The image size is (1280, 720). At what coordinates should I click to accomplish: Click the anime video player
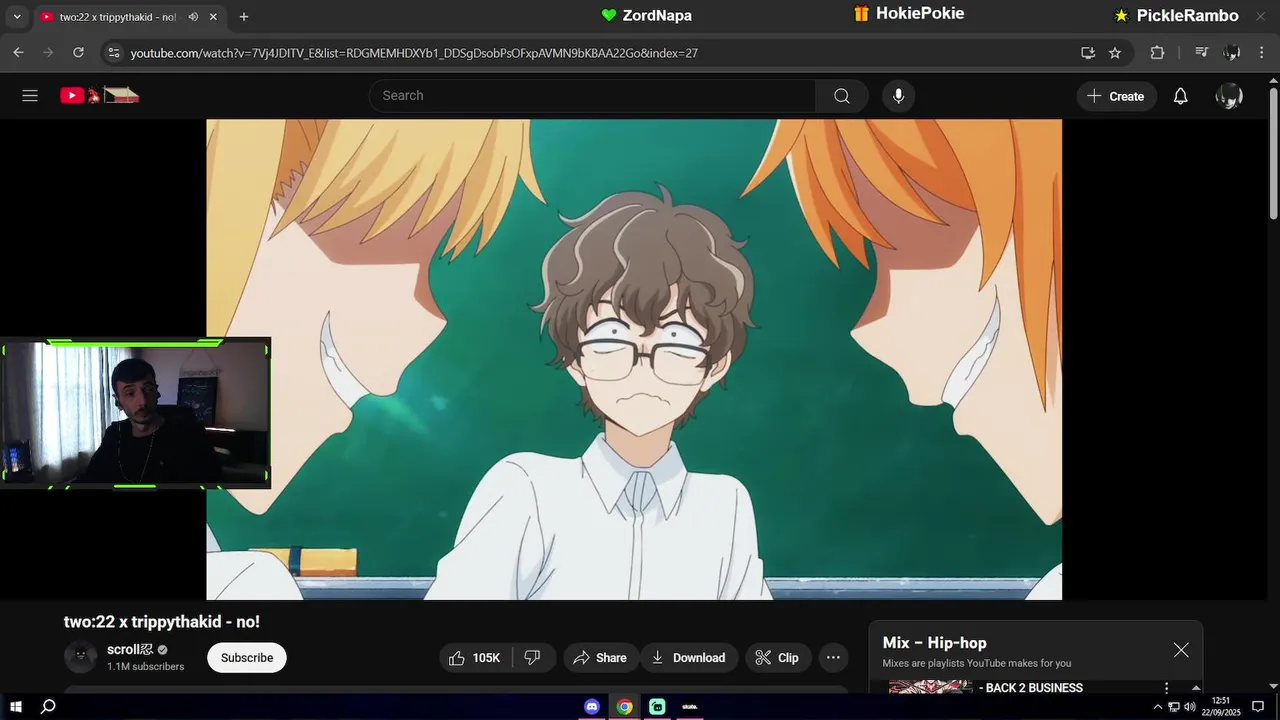[634, 360]
